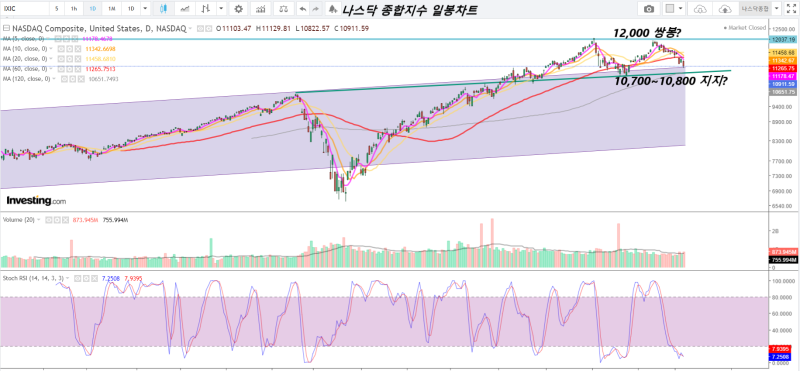This screenshot has width=800, height=371.
Task: Select the candlestick chart style icon
Action: [163, 9]
